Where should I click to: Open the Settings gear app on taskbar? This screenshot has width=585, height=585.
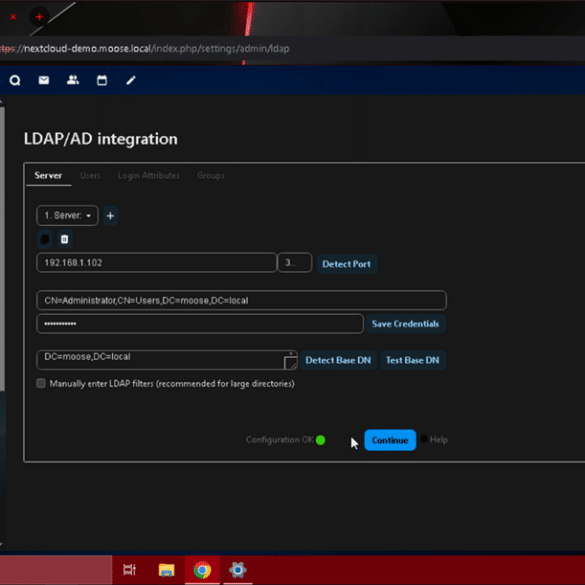(x=238, y=570)
